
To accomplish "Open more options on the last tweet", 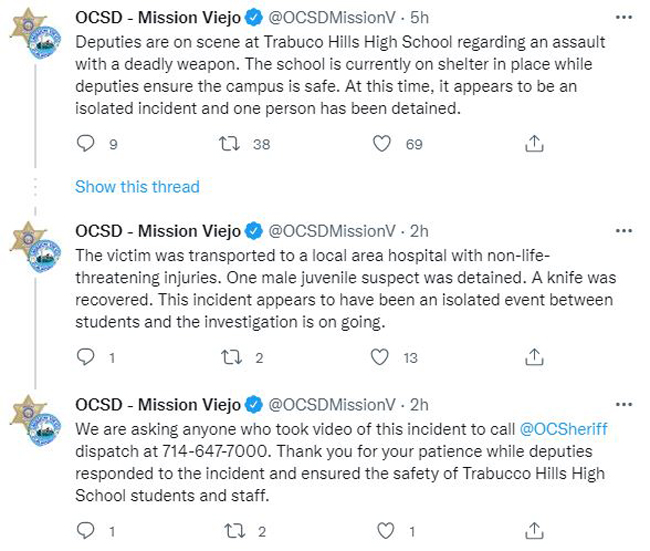I will tap(624, 404).
